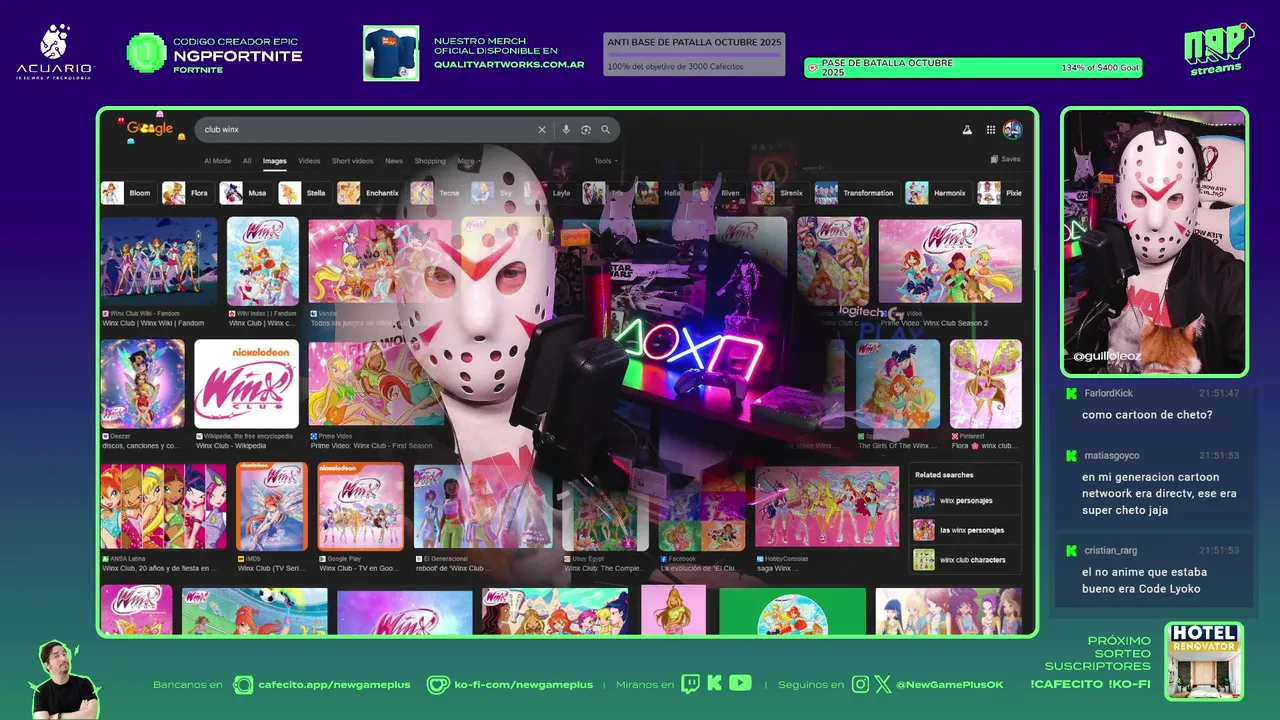Open Search Labs flask icon
This screenshot has height=720, width=1280.
pyautogui.click(x=967, y=130)
